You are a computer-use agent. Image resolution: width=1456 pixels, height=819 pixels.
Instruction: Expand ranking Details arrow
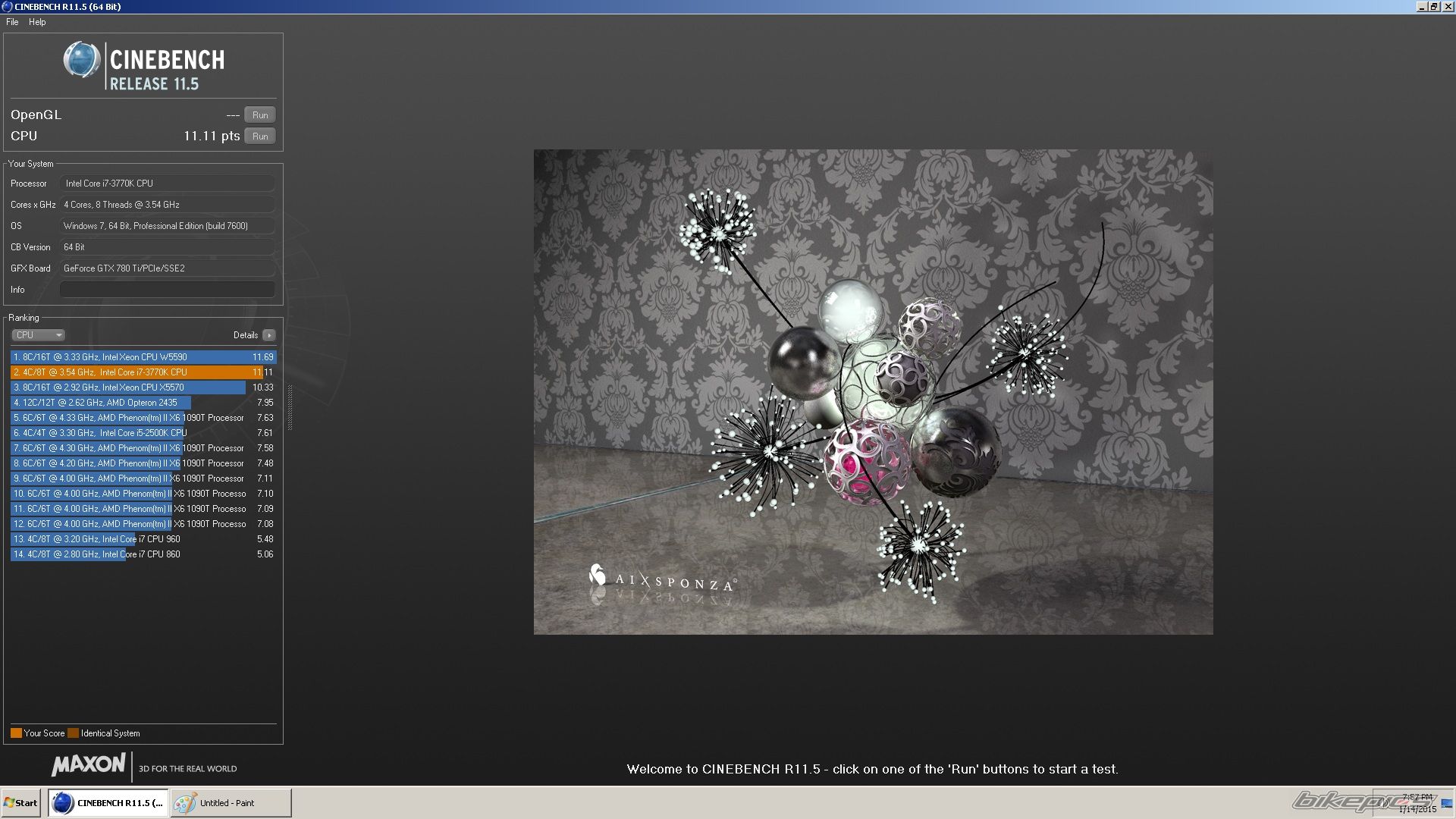pyautogui.click(x=269, y=335)
